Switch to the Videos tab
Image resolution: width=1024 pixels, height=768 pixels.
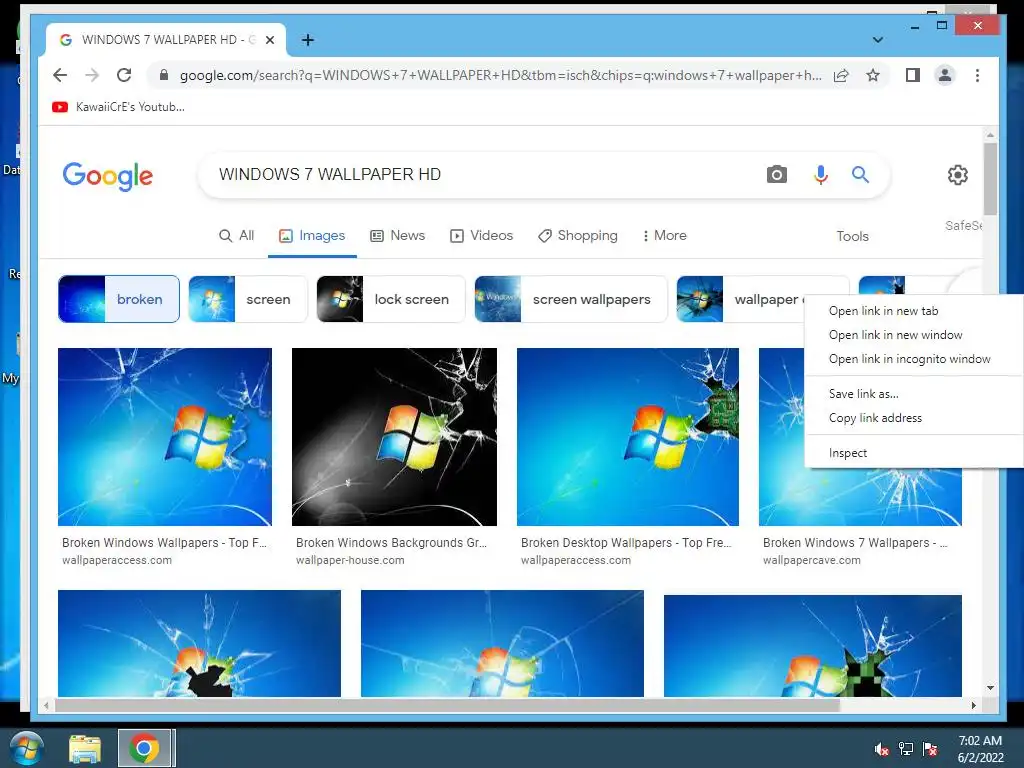click(x=481, y=236)
